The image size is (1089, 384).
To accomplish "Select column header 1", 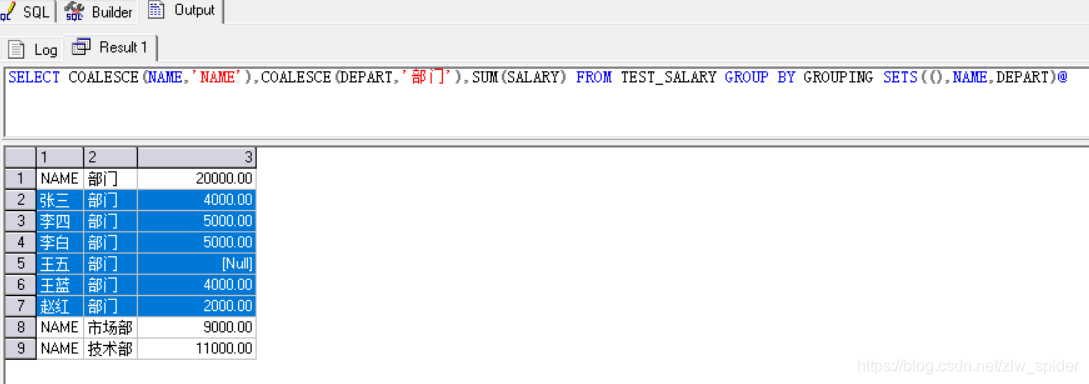I will pyautogui.click(x=60, y=157).
